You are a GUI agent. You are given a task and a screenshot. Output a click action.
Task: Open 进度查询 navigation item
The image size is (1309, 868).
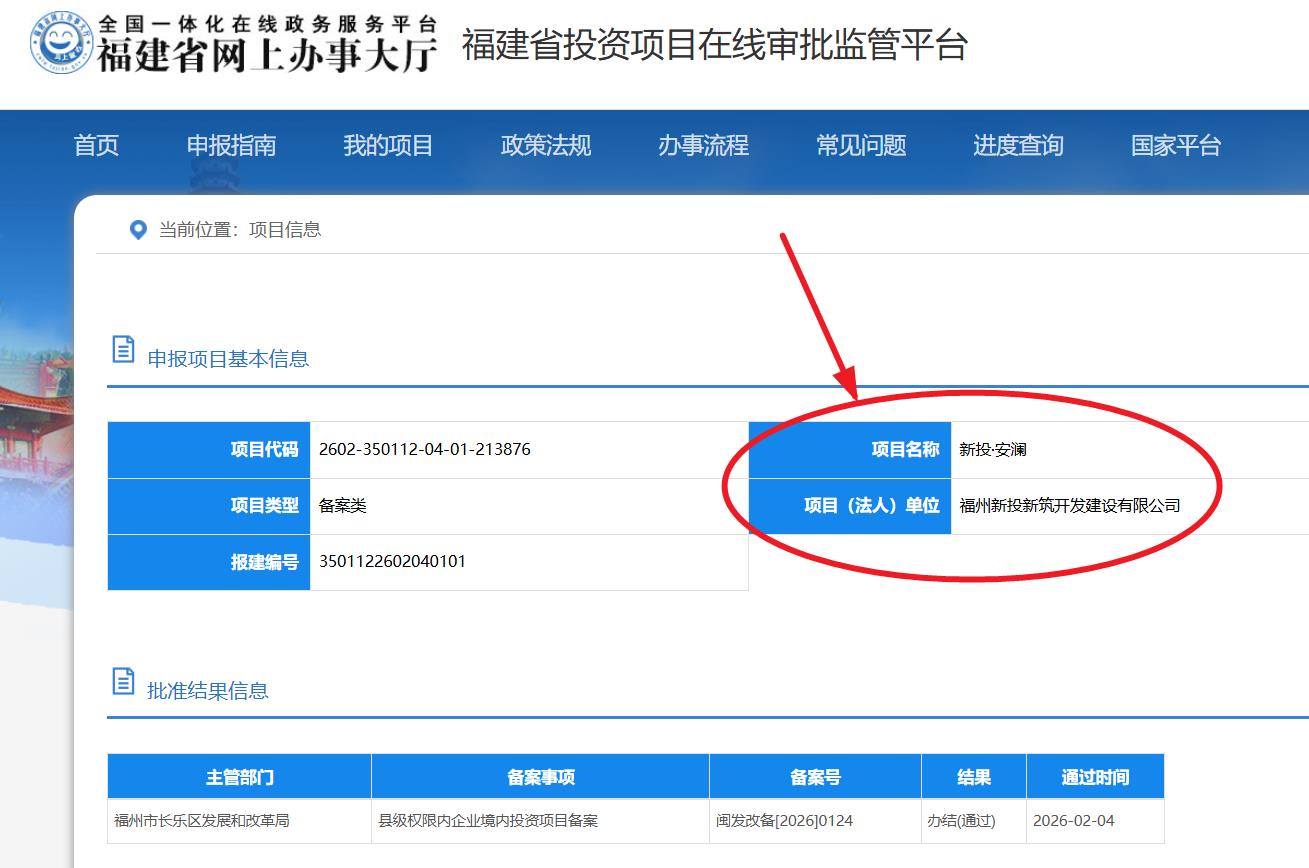point(1018,146)
